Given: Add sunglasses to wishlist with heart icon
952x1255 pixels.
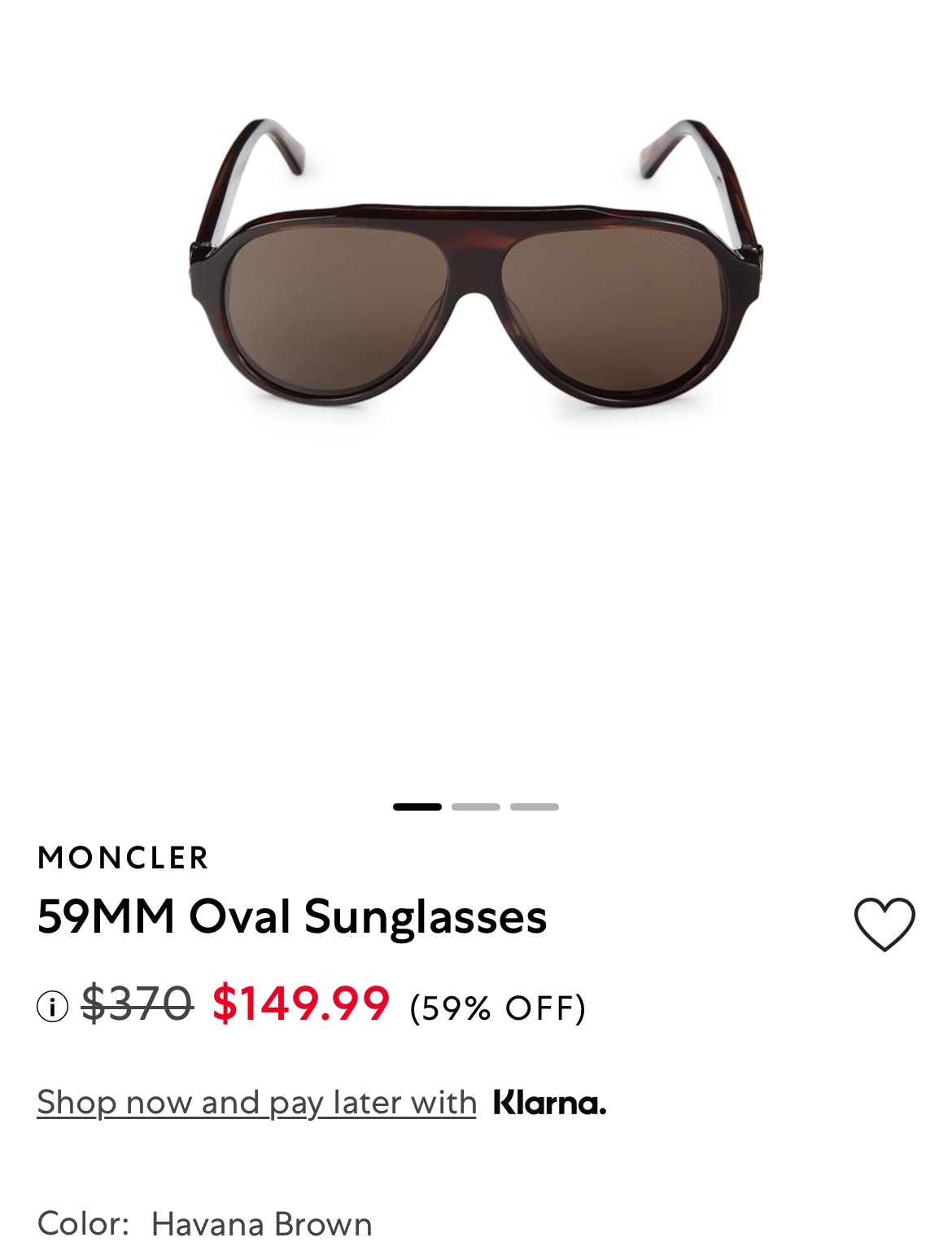Looking at the screenshot, I should 884,924.
